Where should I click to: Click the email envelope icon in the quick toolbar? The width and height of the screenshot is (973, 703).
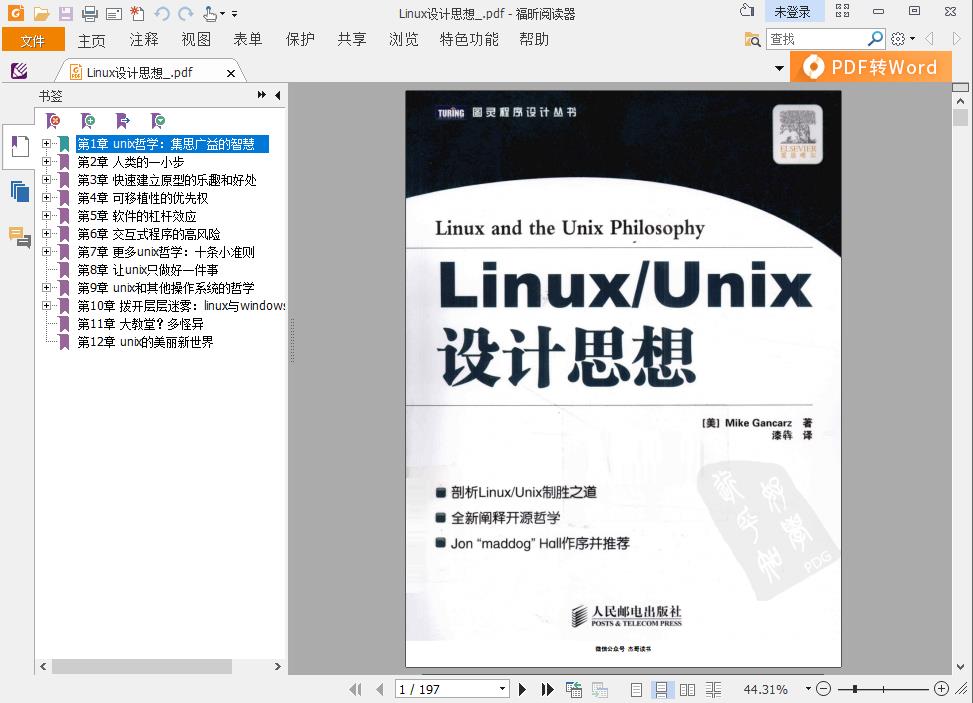(114, 14)
